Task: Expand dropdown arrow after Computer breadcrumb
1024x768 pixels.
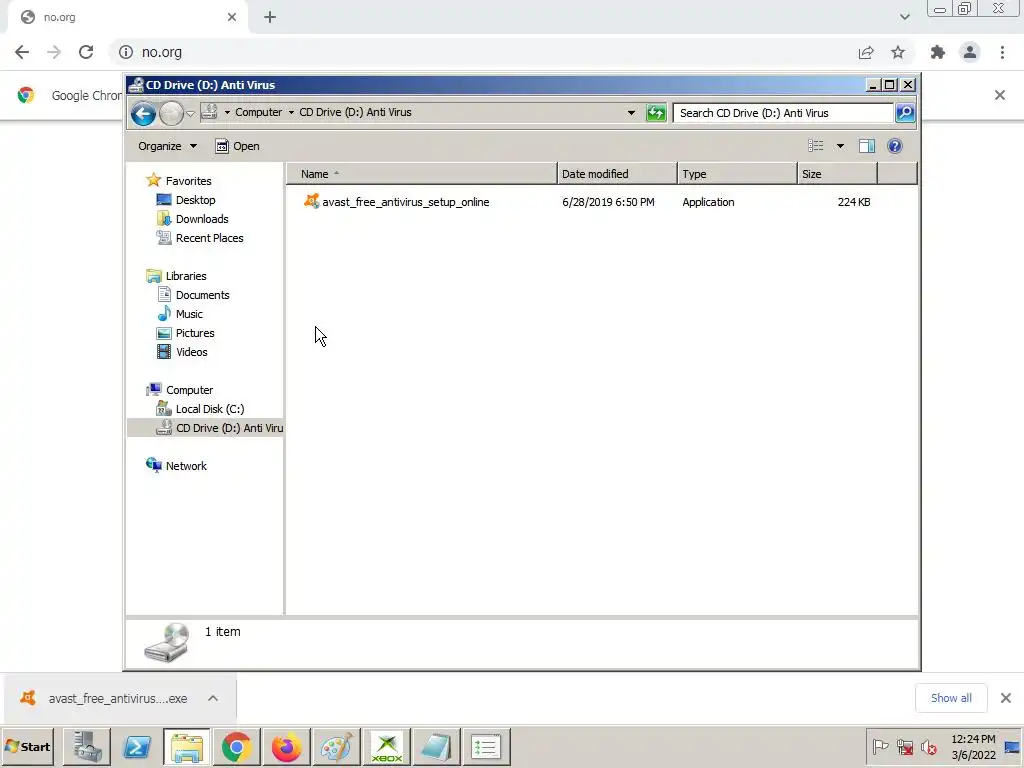Action: point(291,112)
